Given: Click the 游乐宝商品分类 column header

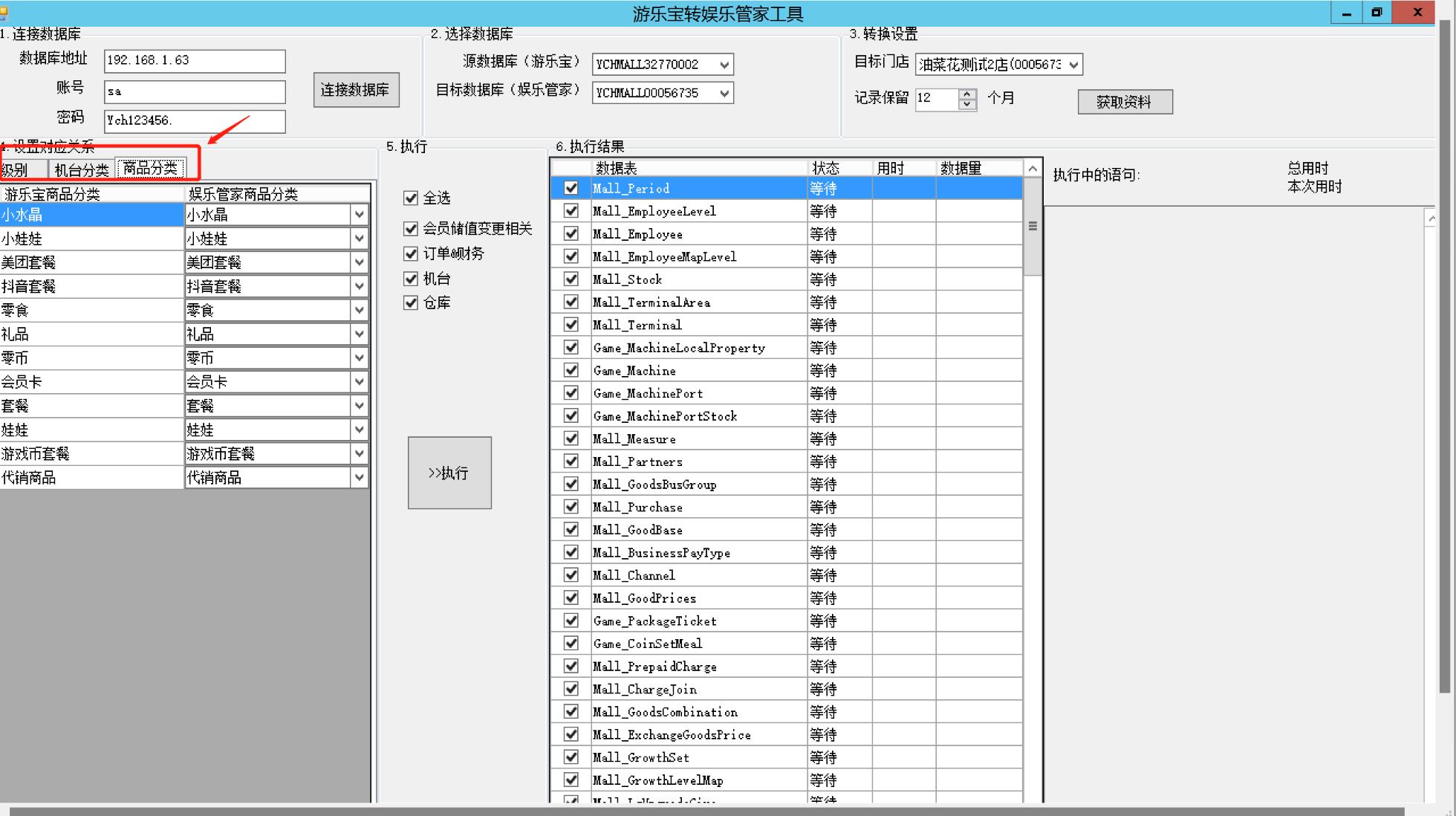Looking at the screenshot, I should (92, 194).
